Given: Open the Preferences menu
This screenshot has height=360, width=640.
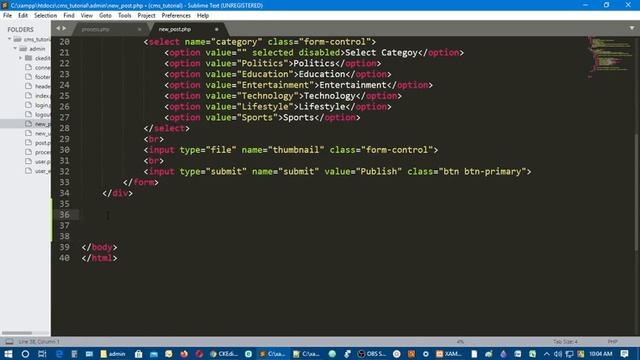Looking at the screenshot, I should [176, 16].
